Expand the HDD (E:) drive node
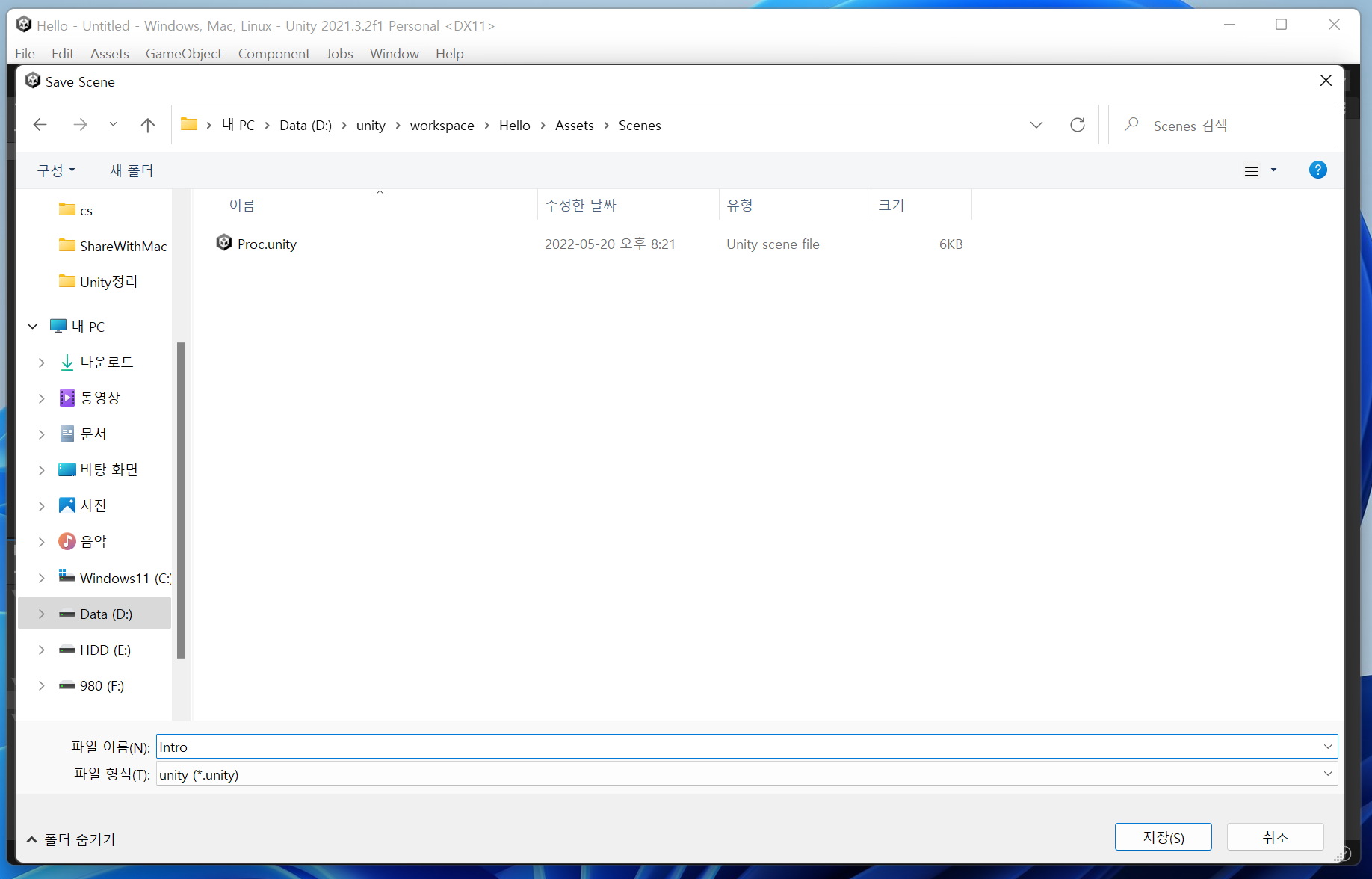1372x879 pixels. 42,650
